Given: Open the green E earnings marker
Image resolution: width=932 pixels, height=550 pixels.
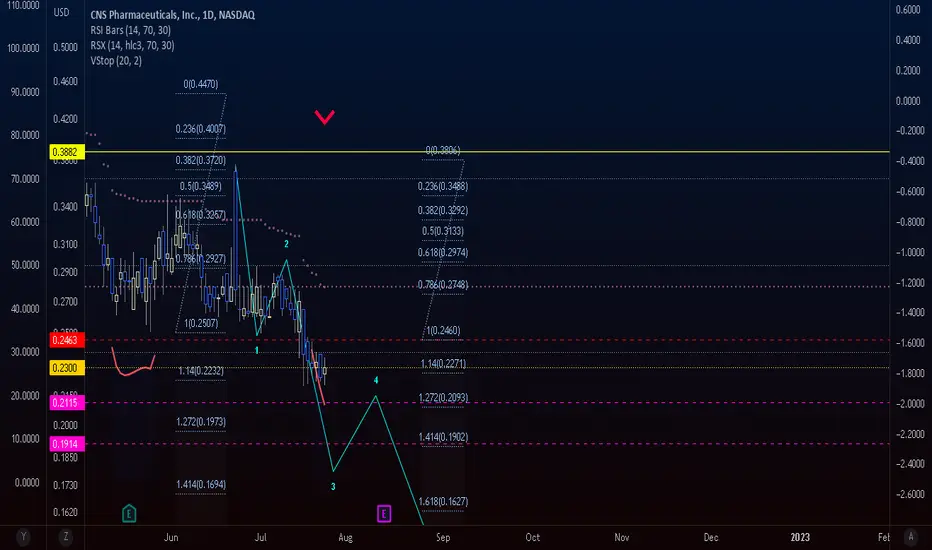Looking at the screenshot, I should coord(129,513).
